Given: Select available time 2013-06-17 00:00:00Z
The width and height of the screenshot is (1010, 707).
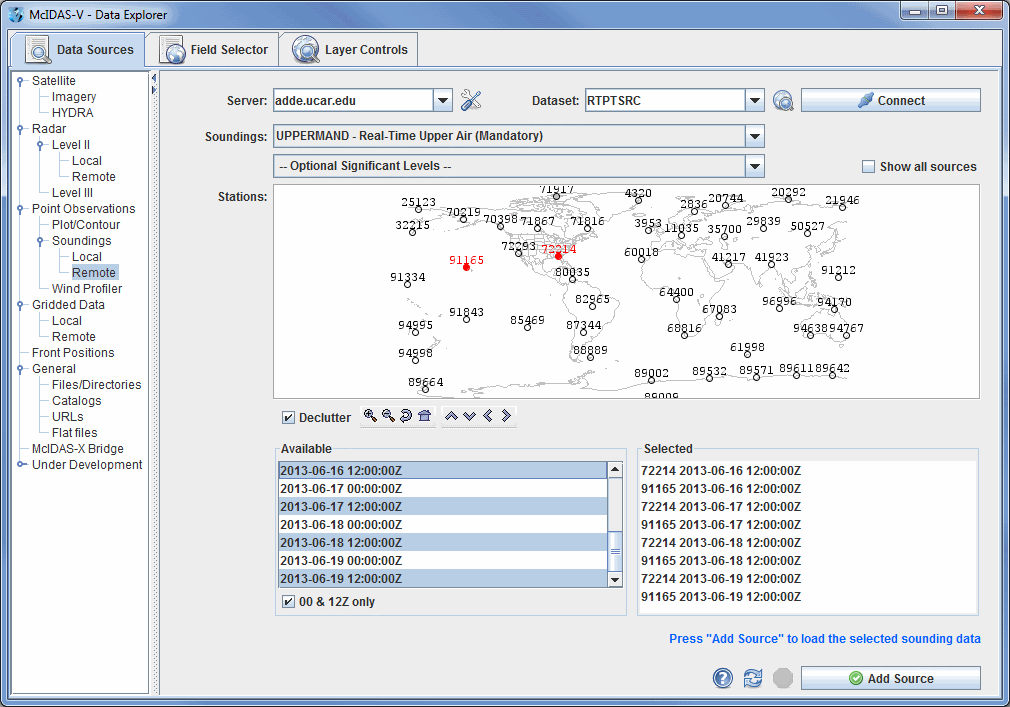Looking at the screenshot, I should (x=443, y=489).
